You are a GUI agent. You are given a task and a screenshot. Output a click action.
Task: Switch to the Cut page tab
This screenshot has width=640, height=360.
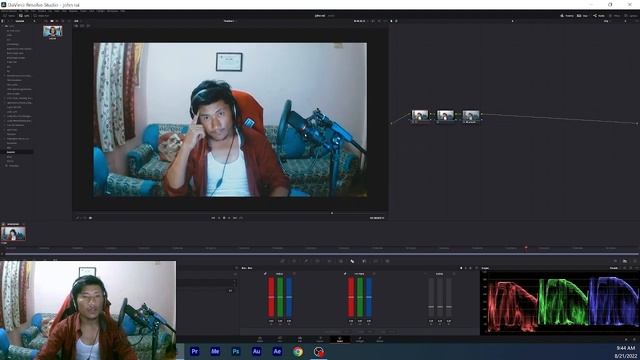click(280, 340)
